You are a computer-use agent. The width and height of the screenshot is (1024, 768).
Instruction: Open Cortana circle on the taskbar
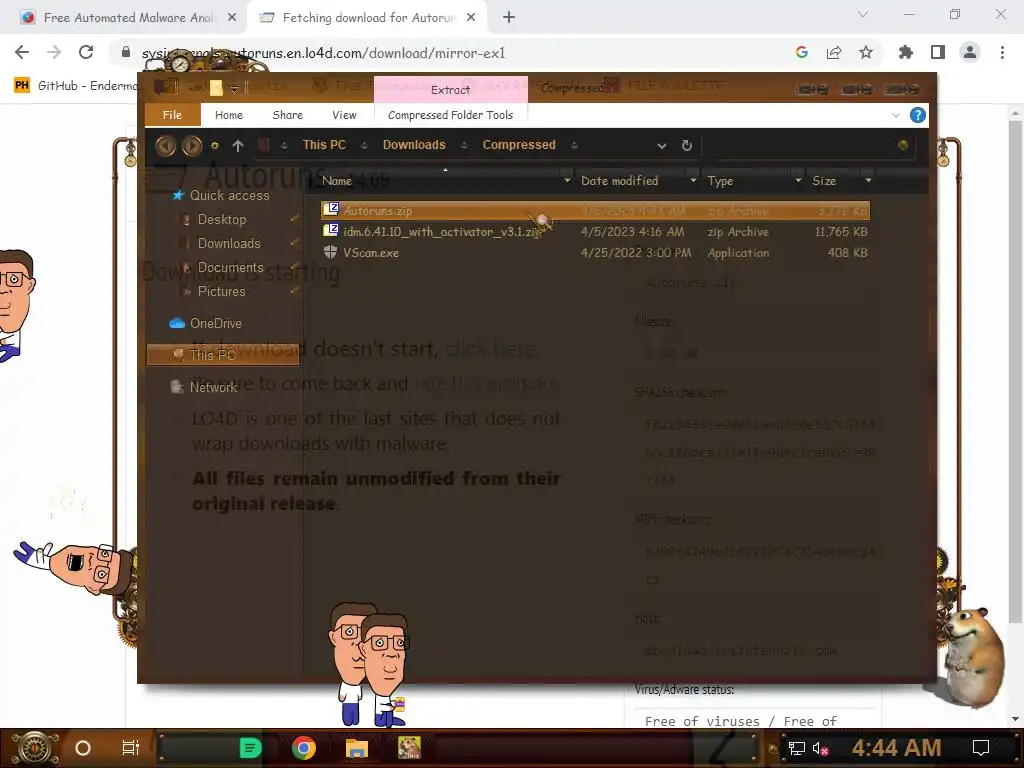(x=83, y=748)
